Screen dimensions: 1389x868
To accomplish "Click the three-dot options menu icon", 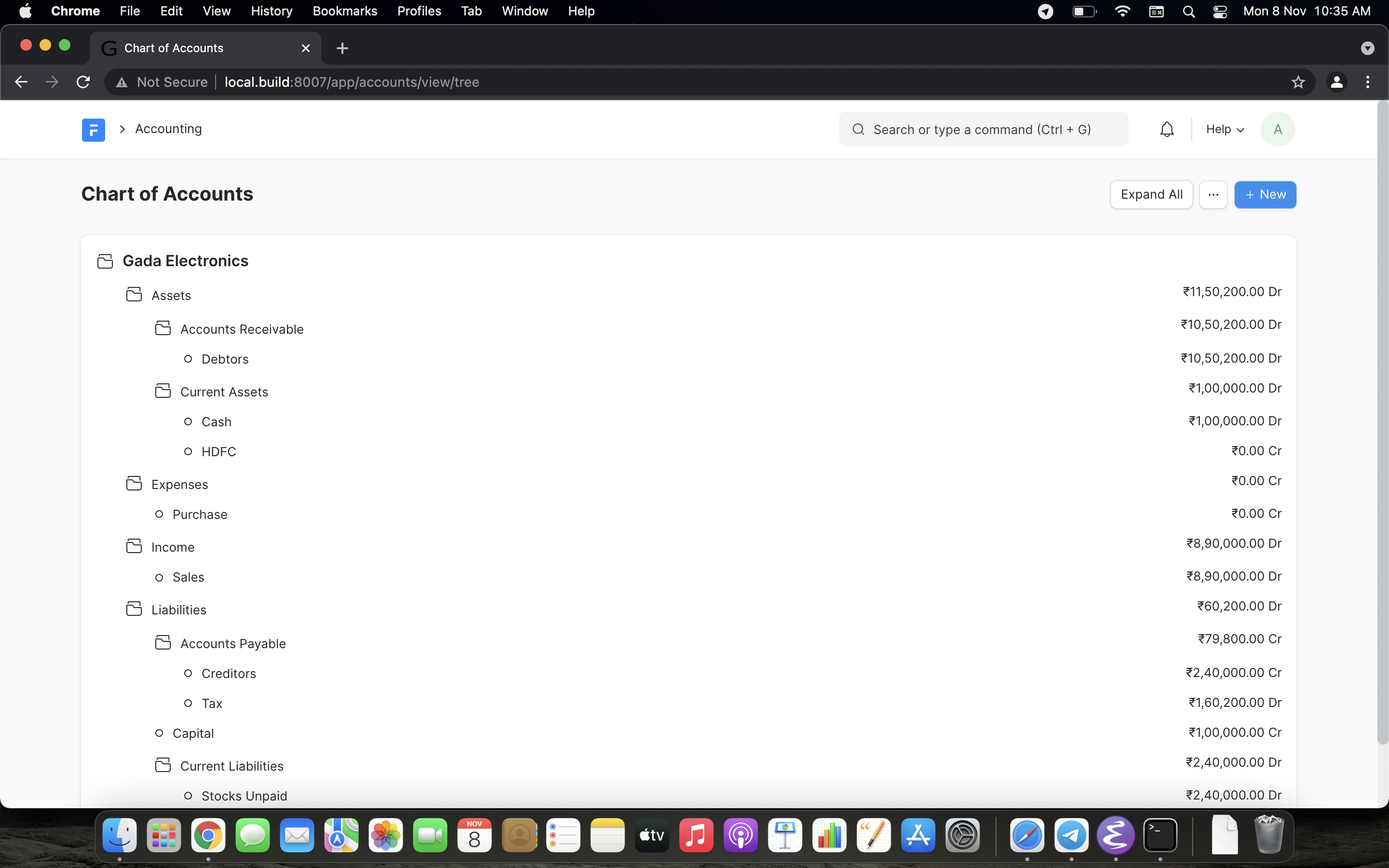I will tap(1213, 195).
